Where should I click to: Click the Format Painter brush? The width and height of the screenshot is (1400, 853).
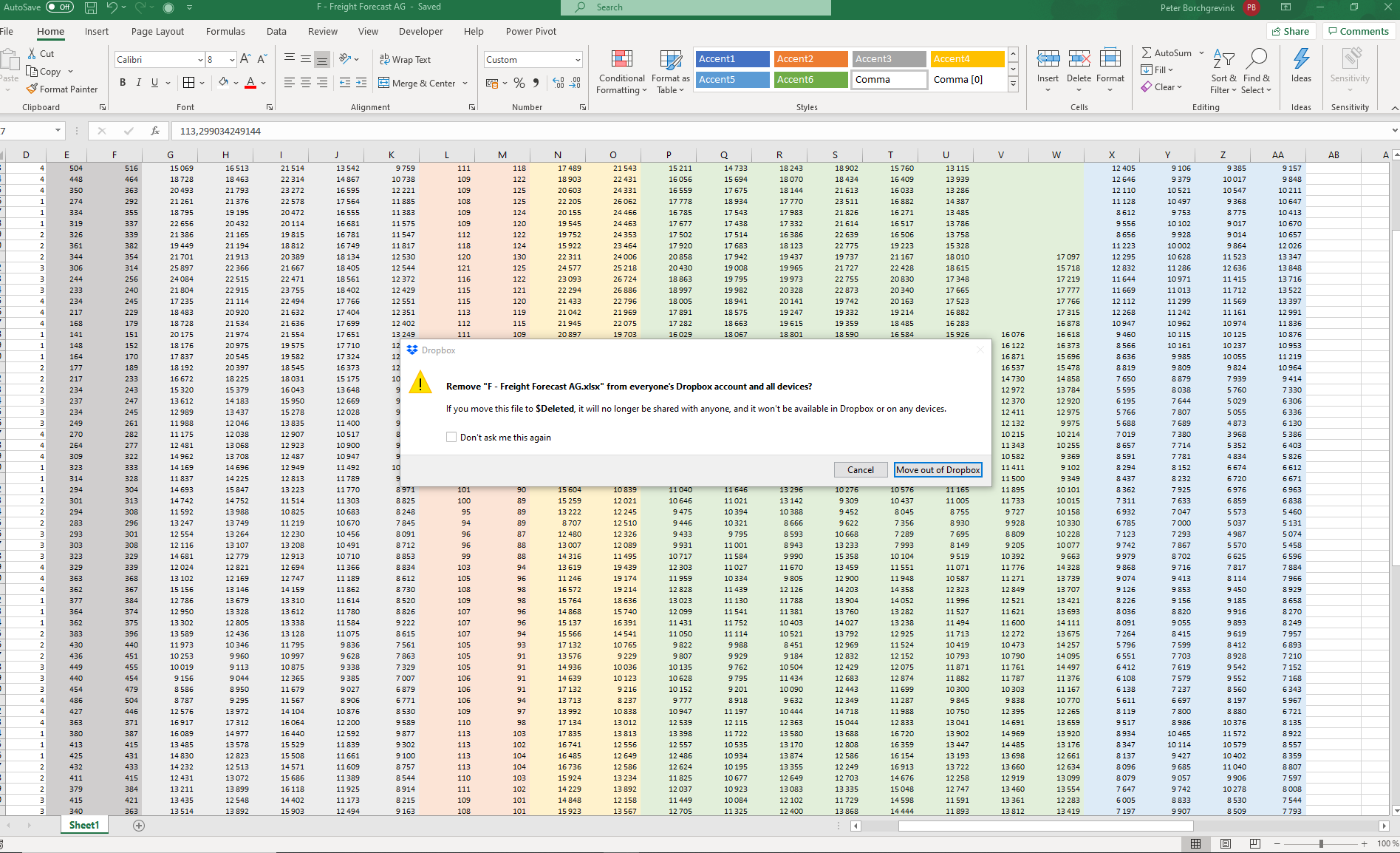pyautogui.click(x=32, y=89)
